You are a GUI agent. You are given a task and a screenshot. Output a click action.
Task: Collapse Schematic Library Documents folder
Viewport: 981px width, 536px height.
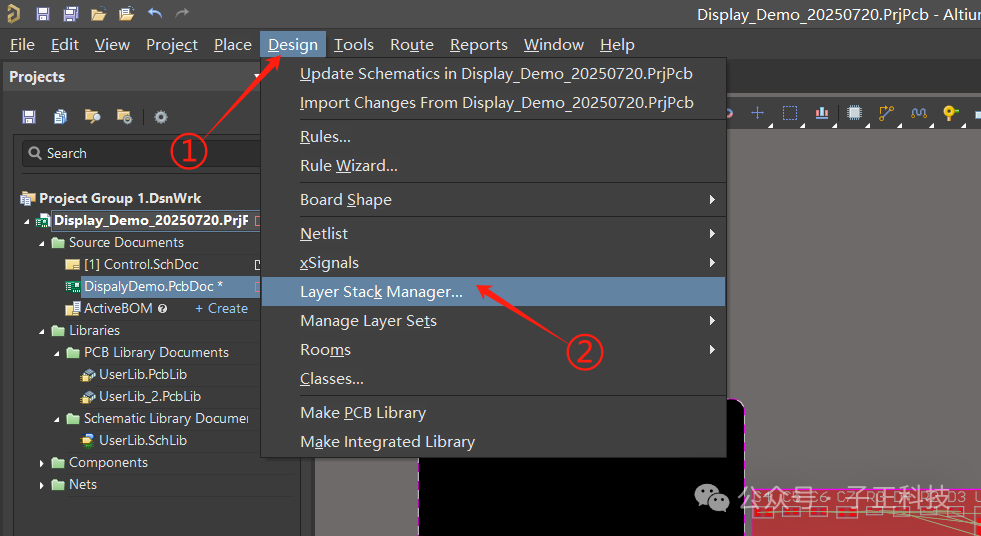point(57,419)
